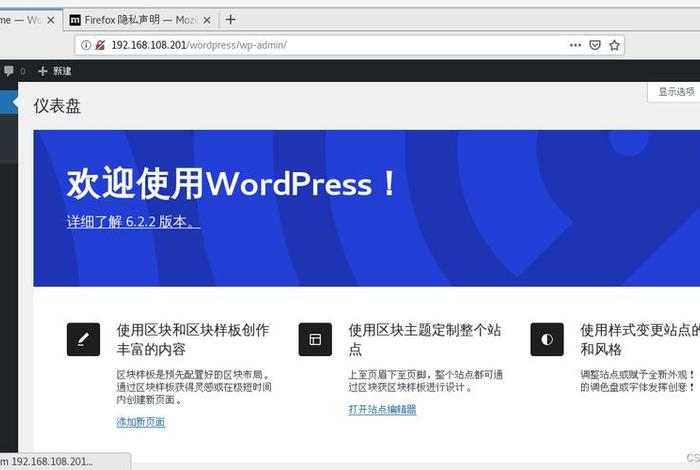Click the pencil edit icon for block patterns
Viewport: 700px width, 470px height.
click(x=83, y=339)
